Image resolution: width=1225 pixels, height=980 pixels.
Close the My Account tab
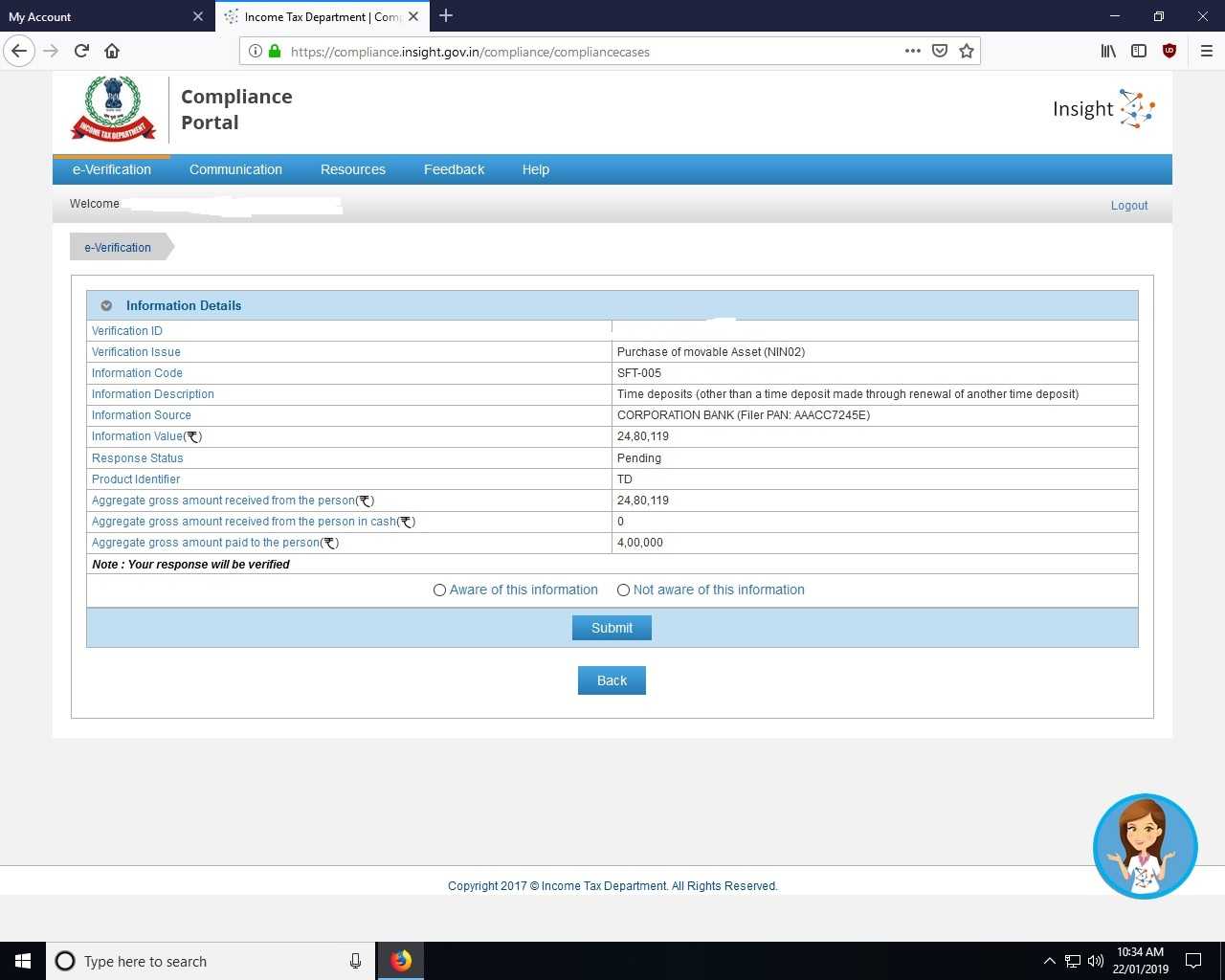point(198,16)
